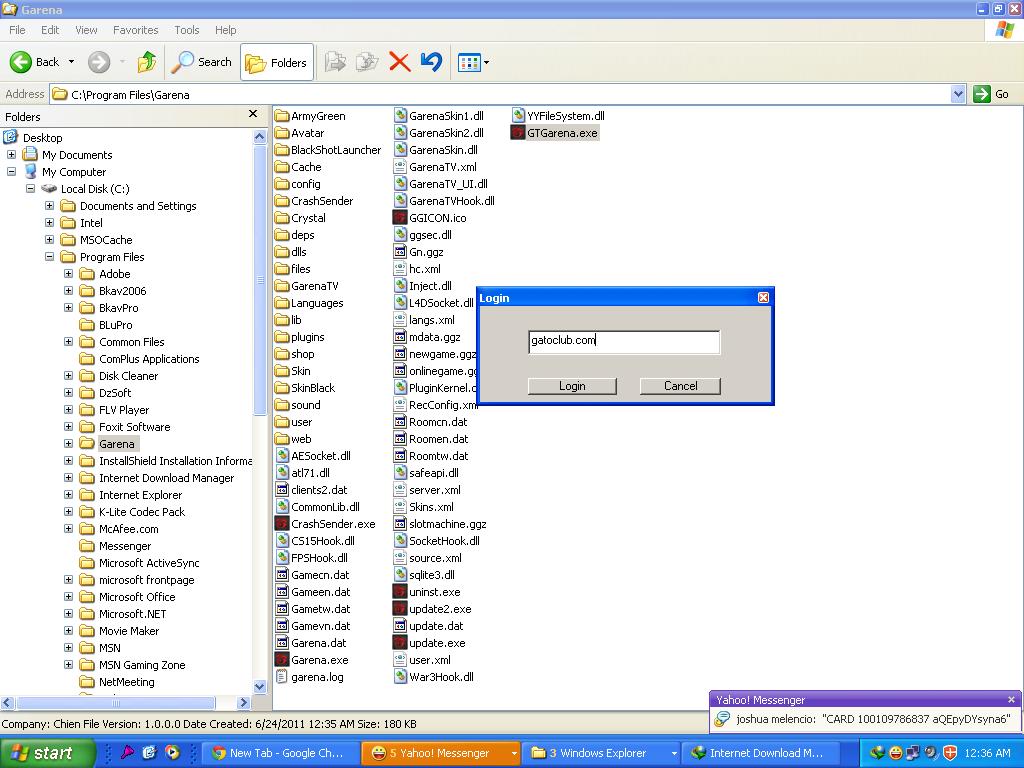Click the red Delete toolbar icon
The height and width of the screenshot is (768, 1024).
[399, 62]
